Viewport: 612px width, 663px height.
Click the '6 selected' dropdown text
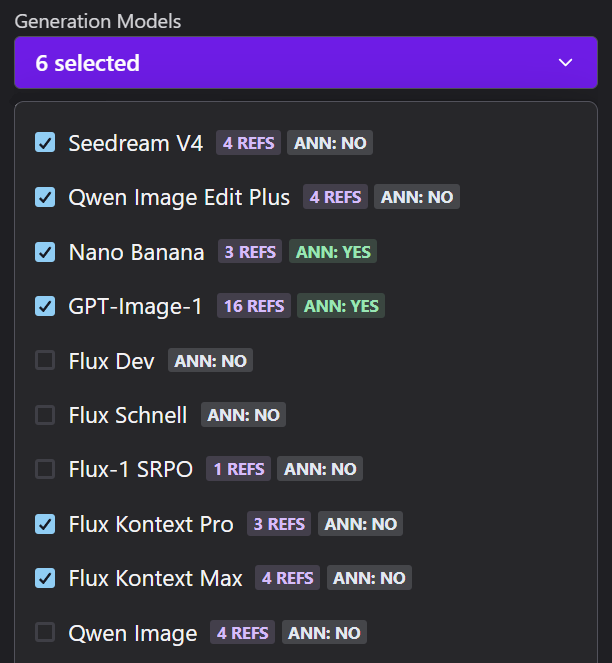point(88,63)
